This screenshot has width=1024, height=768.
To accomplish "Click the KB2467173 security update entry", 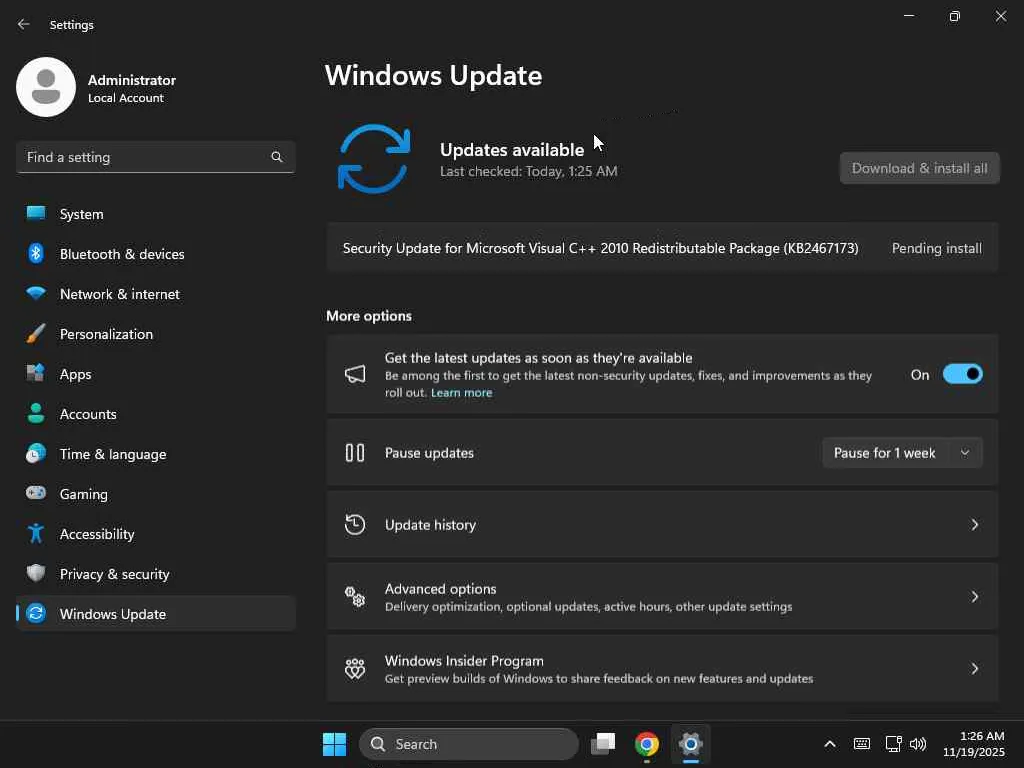I will pyautogui.click(x=662, y=248).
